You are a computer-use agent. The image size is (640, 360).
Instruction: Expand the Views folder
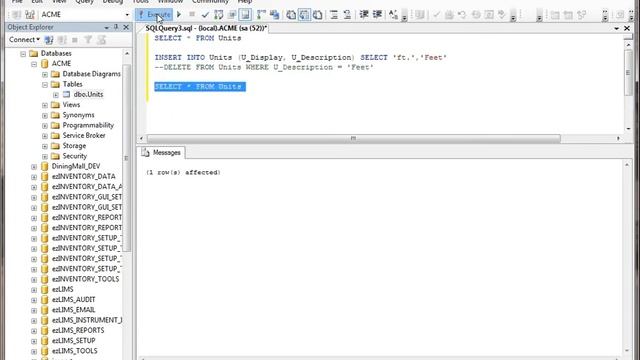tap(45, 105)
